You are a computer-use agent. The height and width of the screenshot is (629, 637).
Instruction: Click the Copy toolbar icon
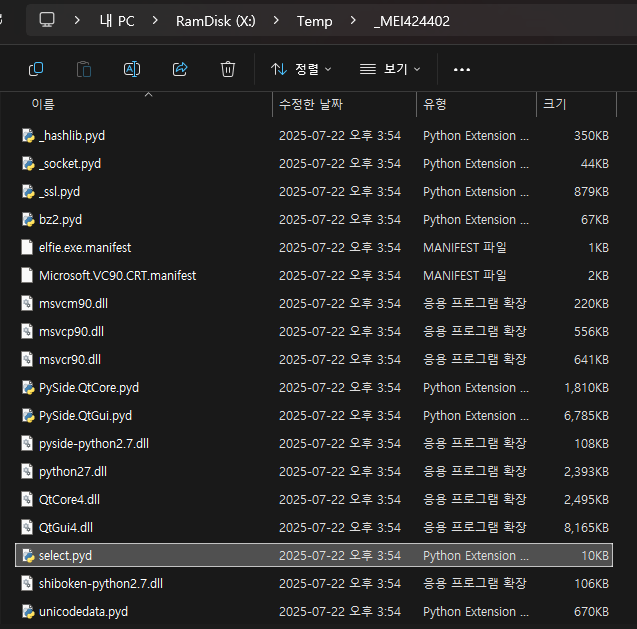(36, 69)
